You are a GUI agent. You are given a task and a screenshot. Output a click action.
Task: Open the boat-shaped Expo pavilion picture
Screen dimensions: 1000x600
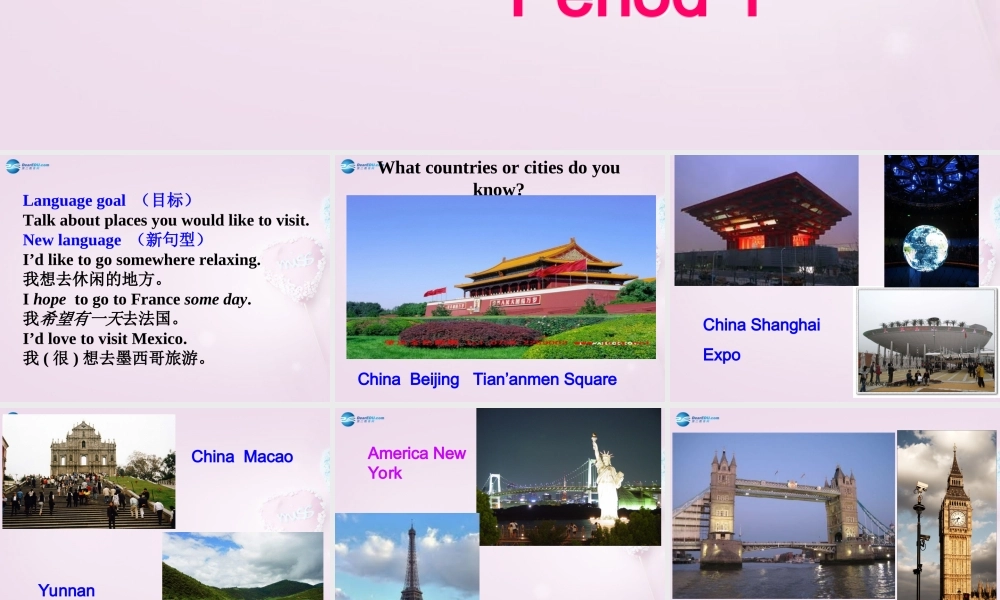926,340
